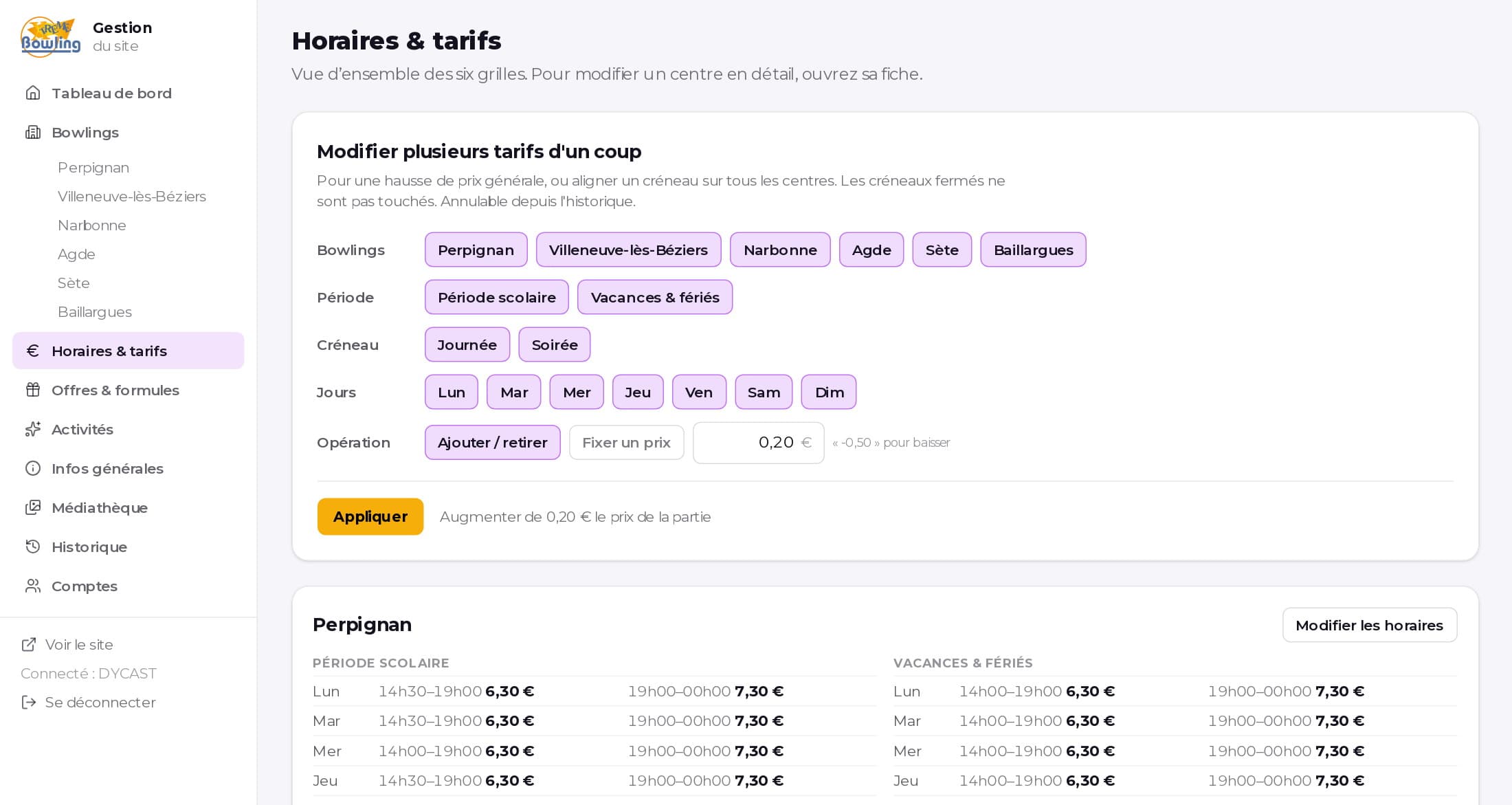
Task: Toggle the Narbonne bowling chip
Action: (780, 250)
